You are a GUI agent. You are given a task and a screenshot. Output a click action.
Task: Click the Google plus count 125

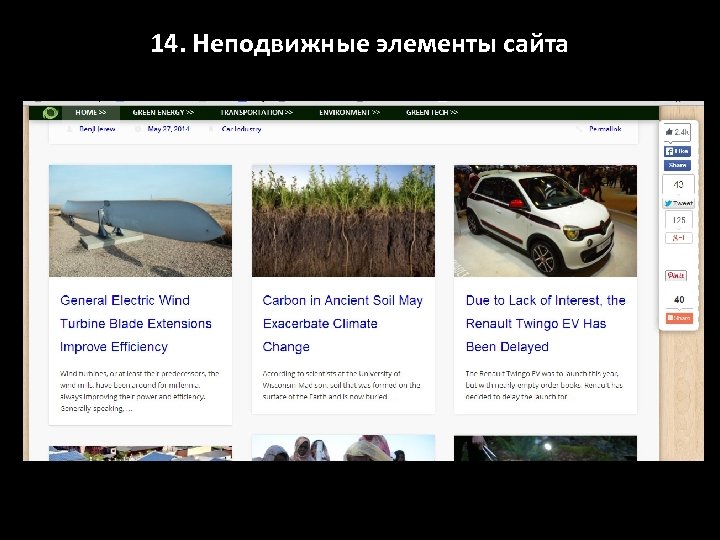pos(679,220)
